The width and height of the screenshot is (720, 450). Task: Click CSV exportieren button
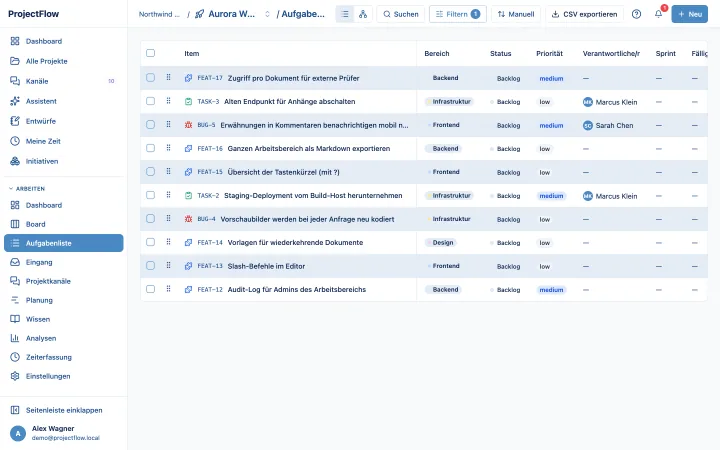click(585, 14)
